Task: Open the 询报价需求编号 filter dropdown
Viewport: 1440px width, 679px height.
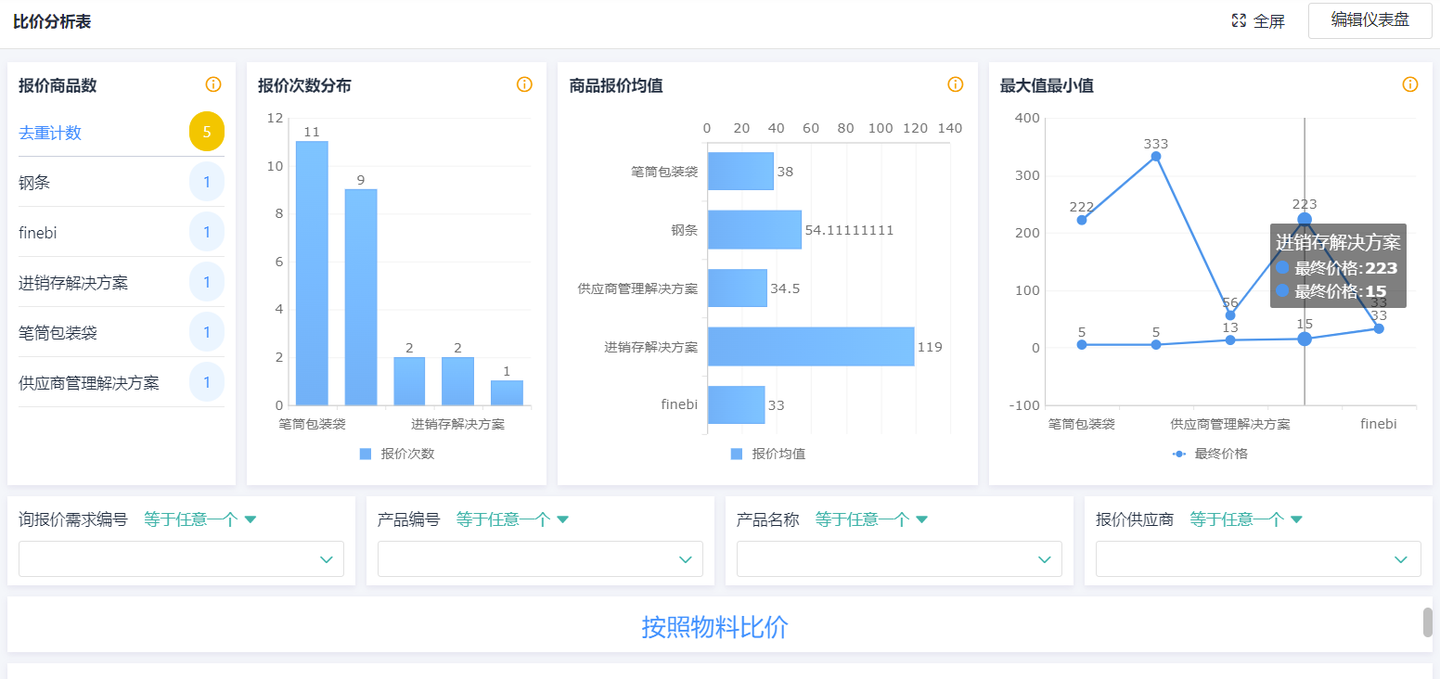Action: [x=180, y=559]
